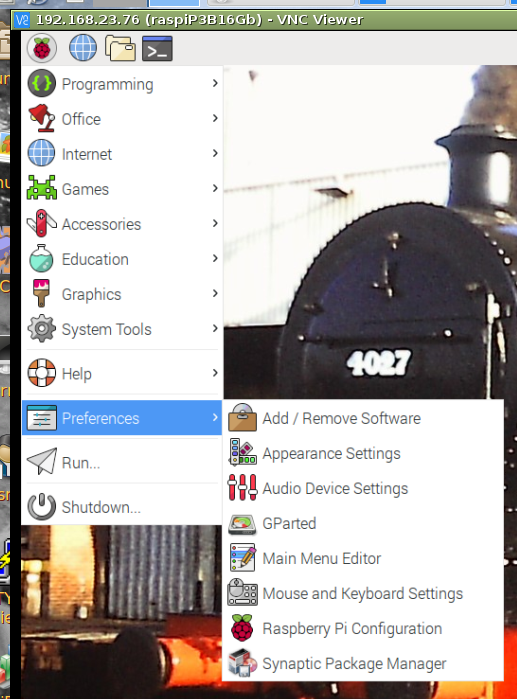Screen dimensions: 517x699
Task: Open Audio Device Settings
Action: (x=363, y=488)
